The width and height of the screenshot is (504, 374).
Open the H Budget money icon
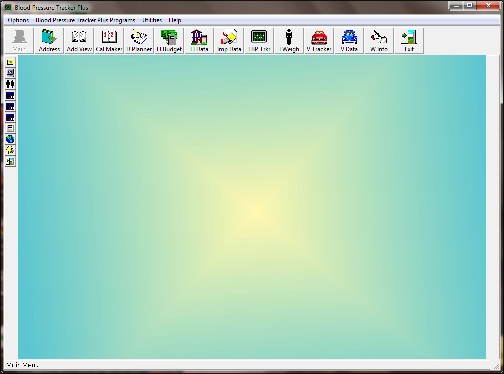coord(169,40)
